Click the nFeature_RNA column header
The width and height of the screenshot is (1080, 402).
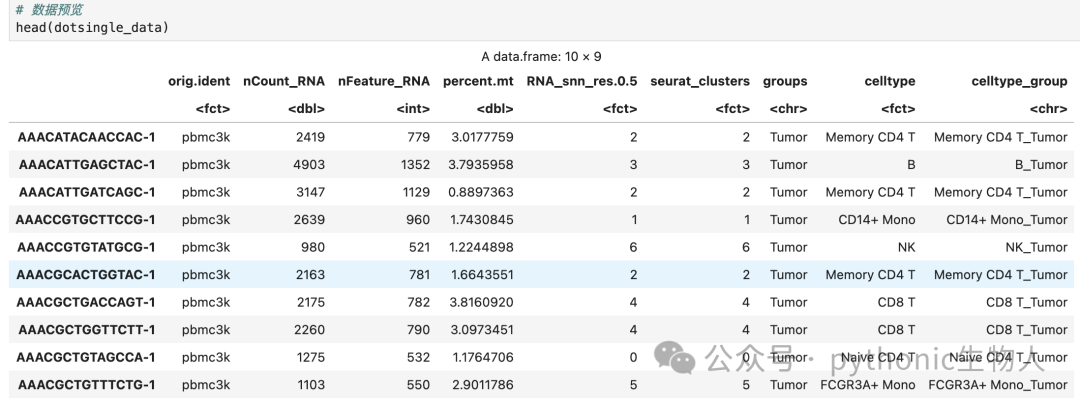tap(384, 81)
